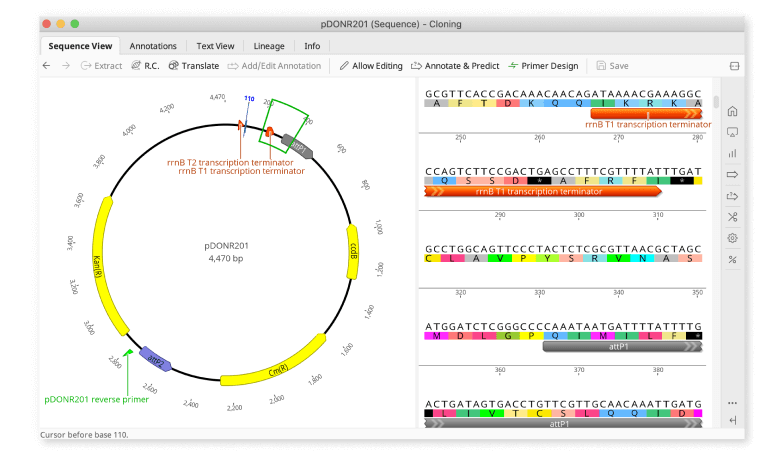
Task: Open the Lineage tab
Action: (268, 46)
